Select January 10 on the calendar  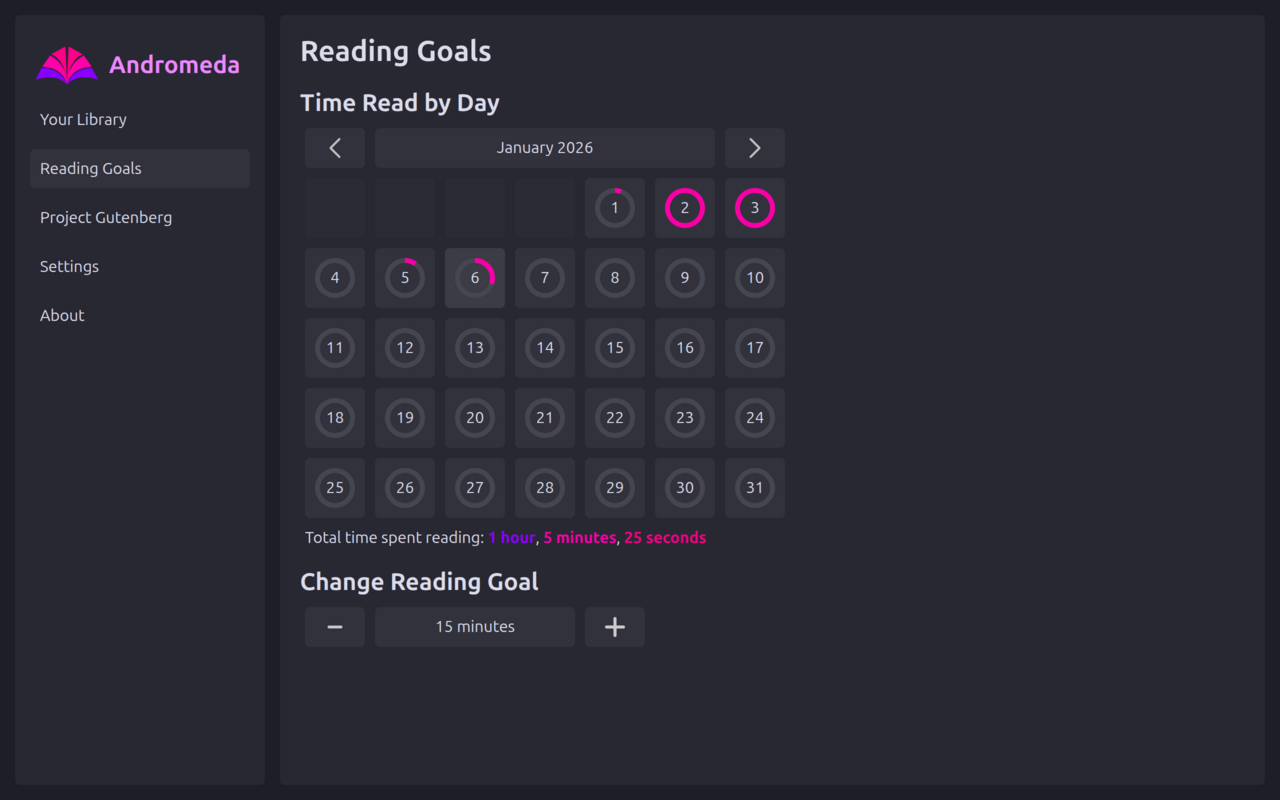click(x=754, y=278)
